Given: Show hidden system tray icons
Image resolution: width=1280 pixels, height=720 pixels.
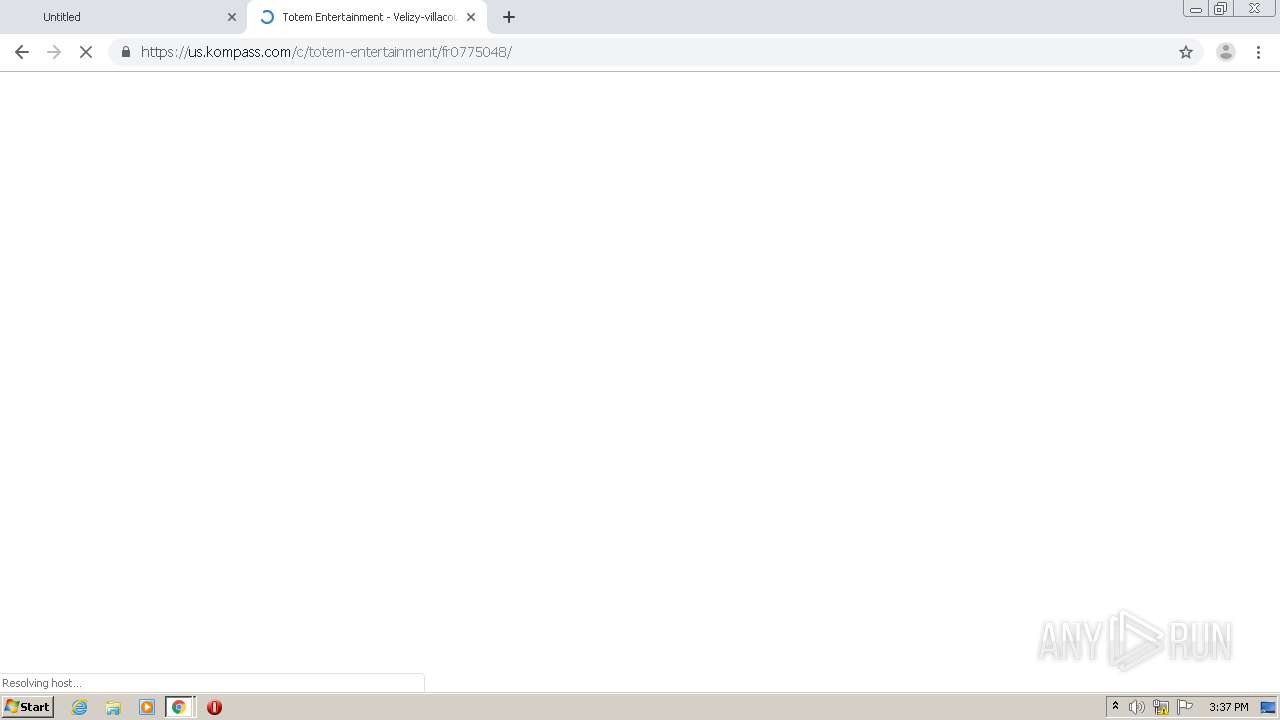Looking at the screenshot, I should [1115, 707].
